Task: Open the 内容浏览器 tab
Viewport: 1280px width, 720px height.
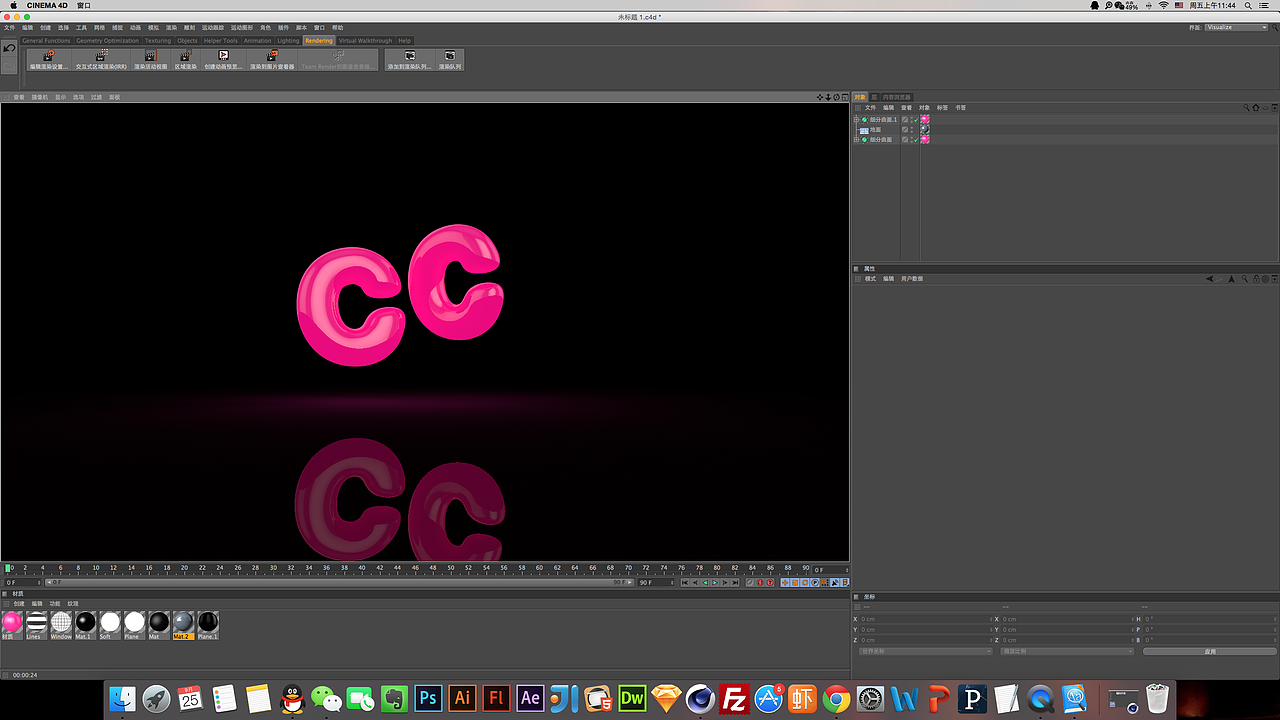Action: click(x=897, y=97)
